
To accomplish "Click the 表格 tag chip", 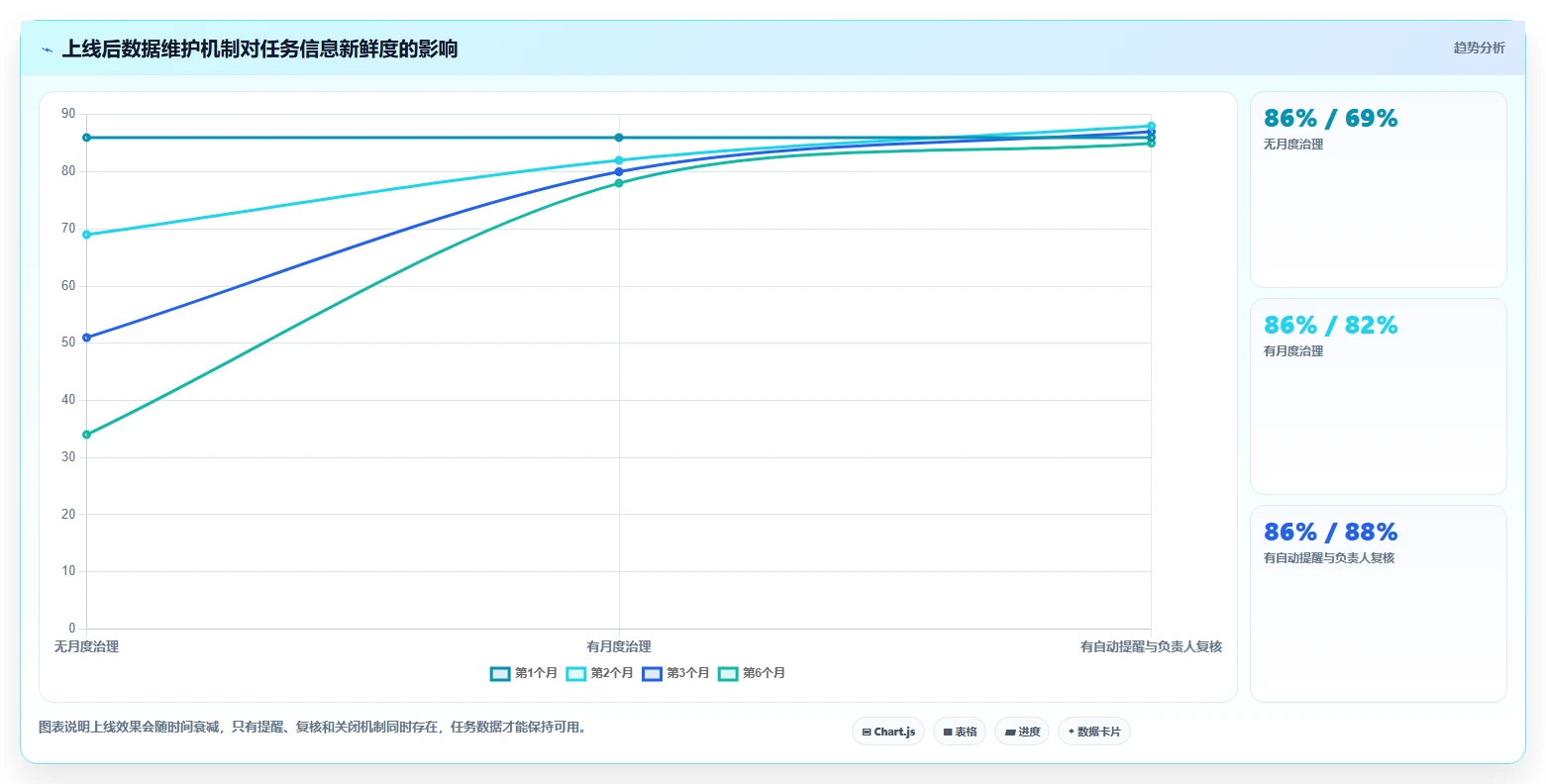I will pyautogui.click(x=960, y=732).
